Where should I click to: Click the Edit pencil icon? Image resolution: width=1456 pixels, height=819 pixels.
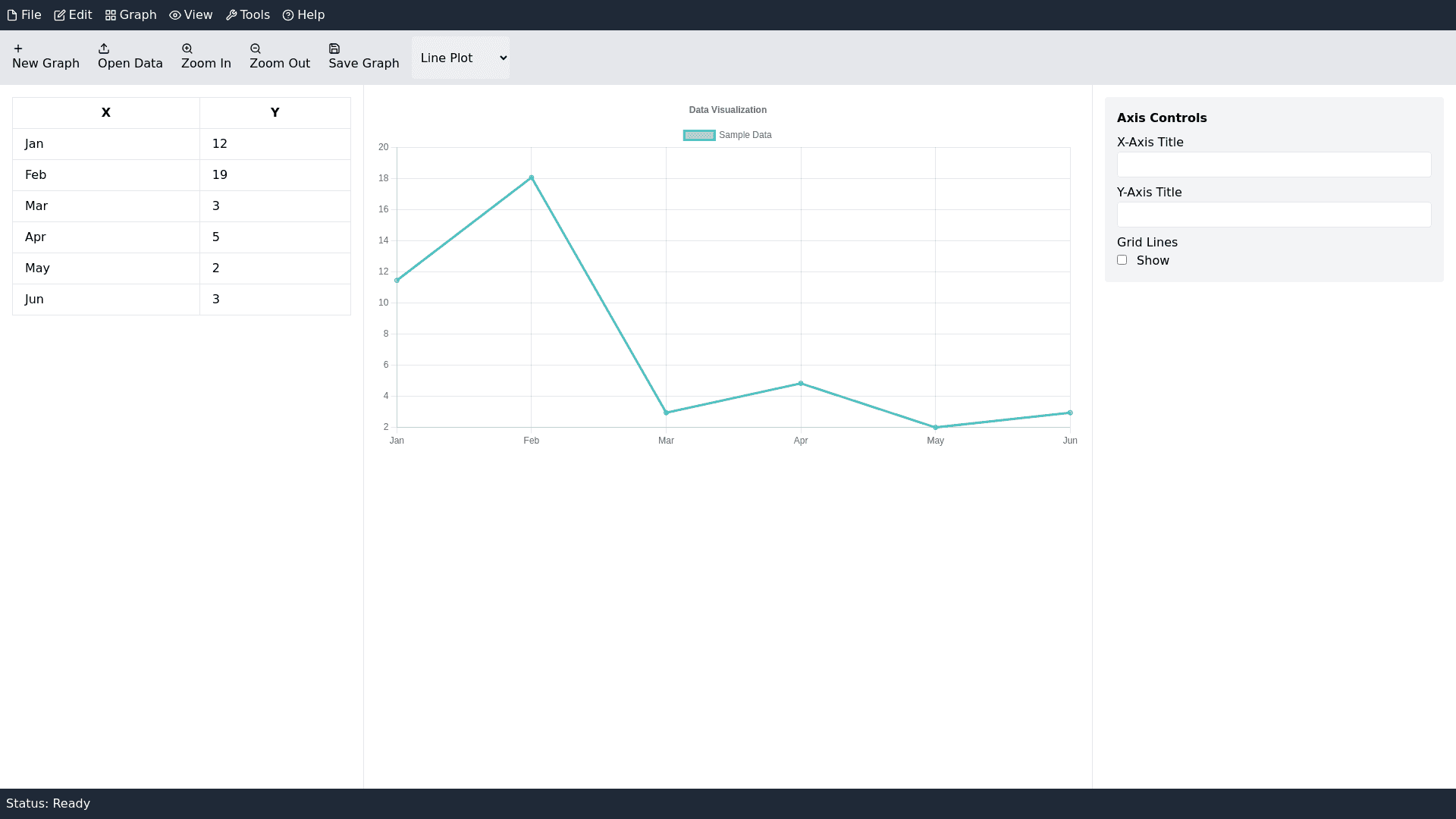coord(59,14)
